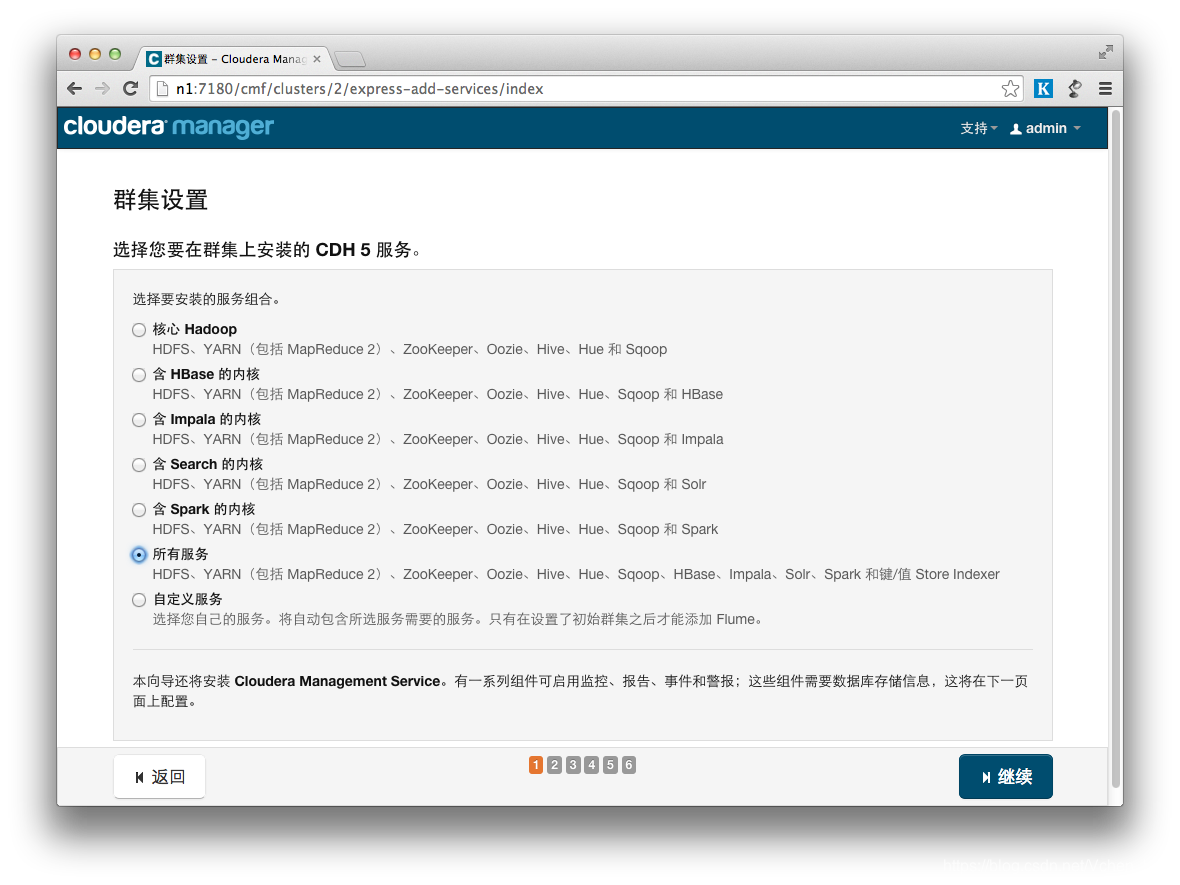The width and height of the screenshot is (1180, 885).
Task: Click the Cloudera Manager logo
Action: tap(169, 126)
